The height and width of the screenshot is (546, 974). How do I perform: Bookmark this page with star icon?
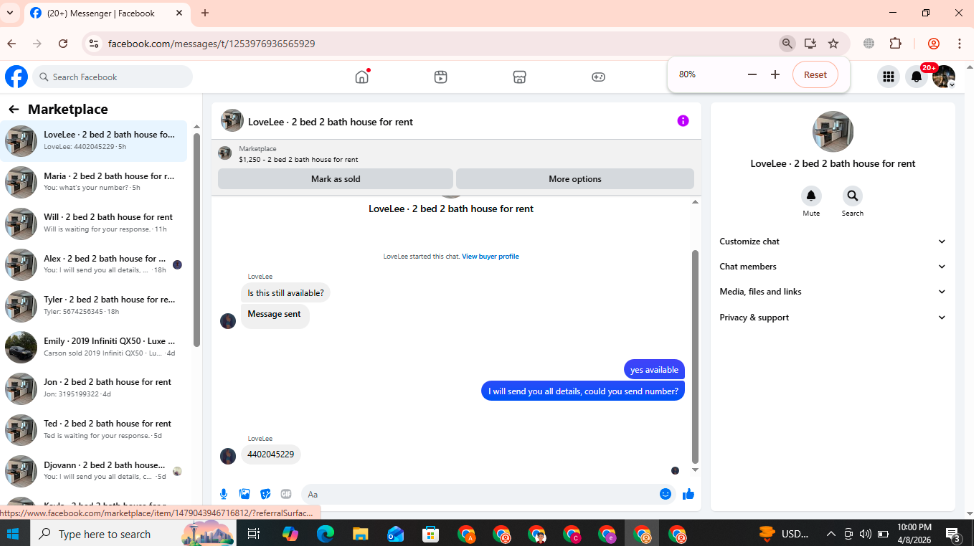[x=833, y=43]
